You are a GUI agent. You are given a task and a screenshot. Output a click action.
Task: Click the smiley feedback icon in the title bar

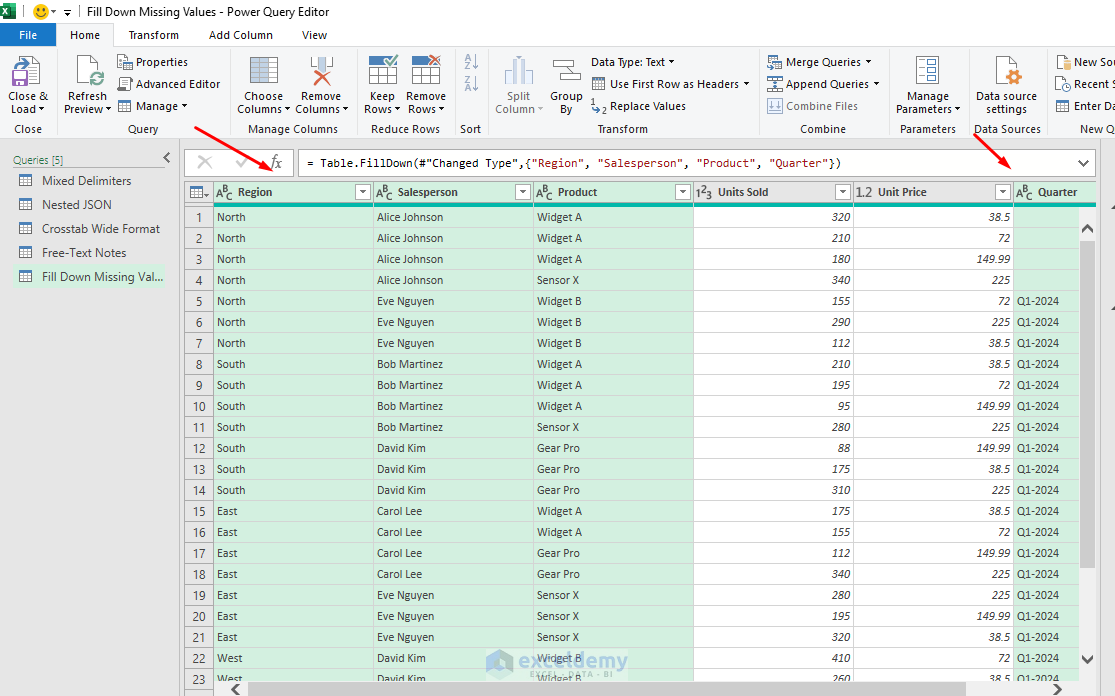click(x=41, y=12)
